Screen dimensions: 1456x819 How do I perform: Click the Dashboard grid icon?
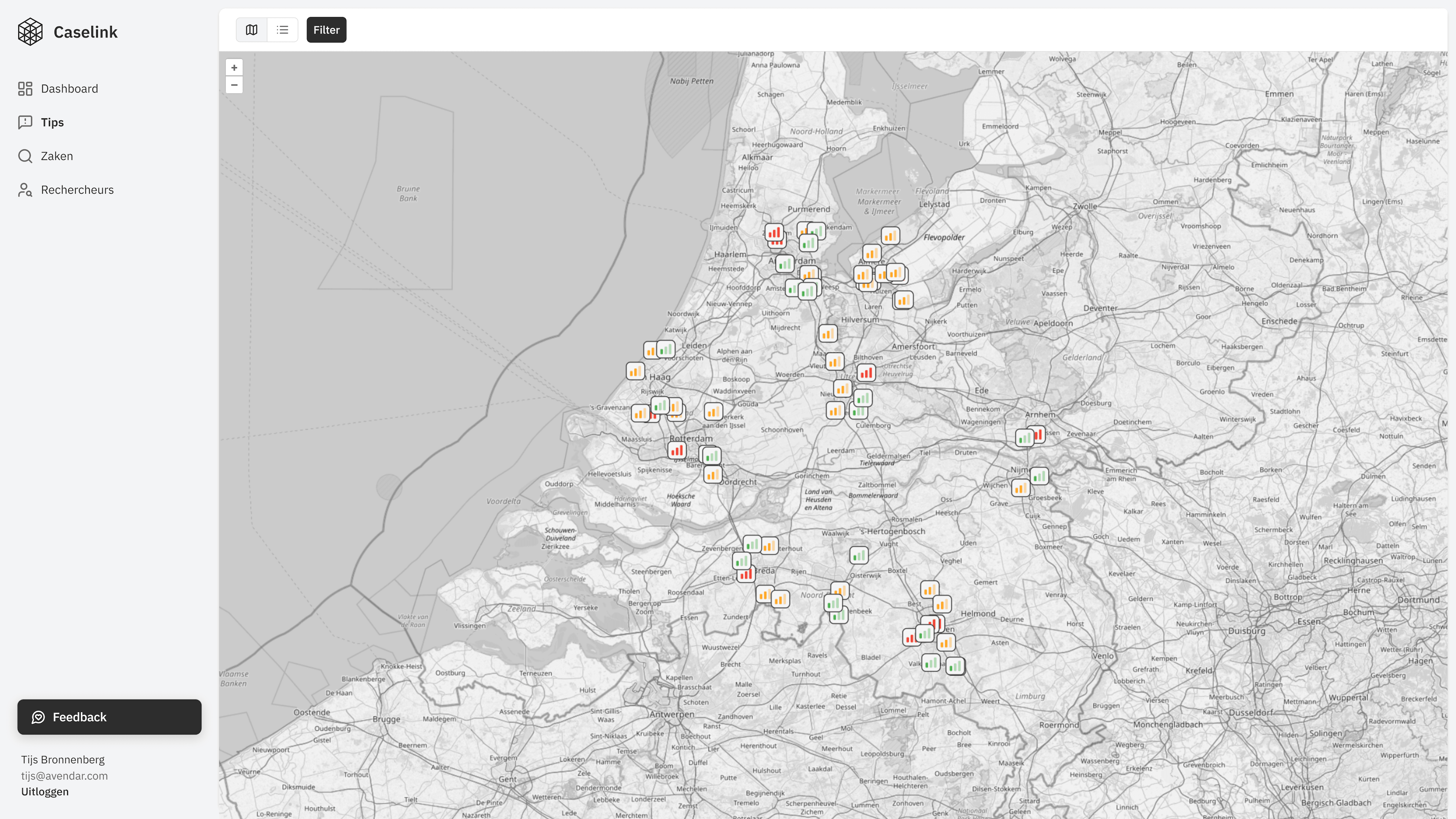[25, 89]
